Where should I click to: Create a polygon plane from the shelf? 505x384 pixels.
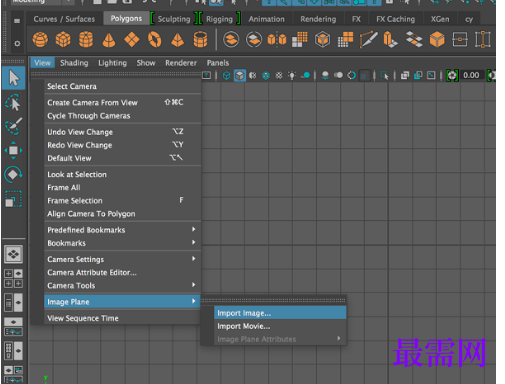132,40
